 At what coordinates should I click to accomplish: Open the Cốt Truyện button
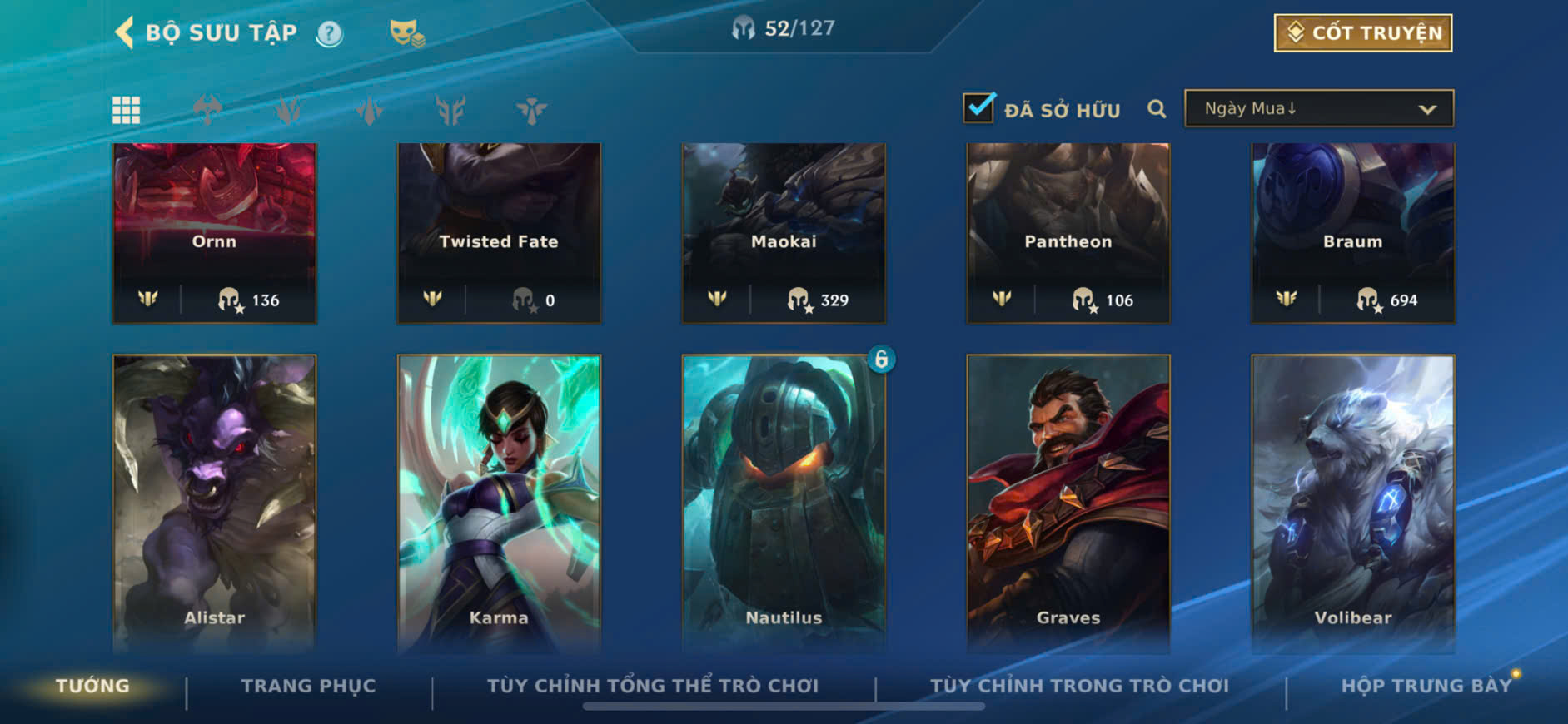point(1363,32)
